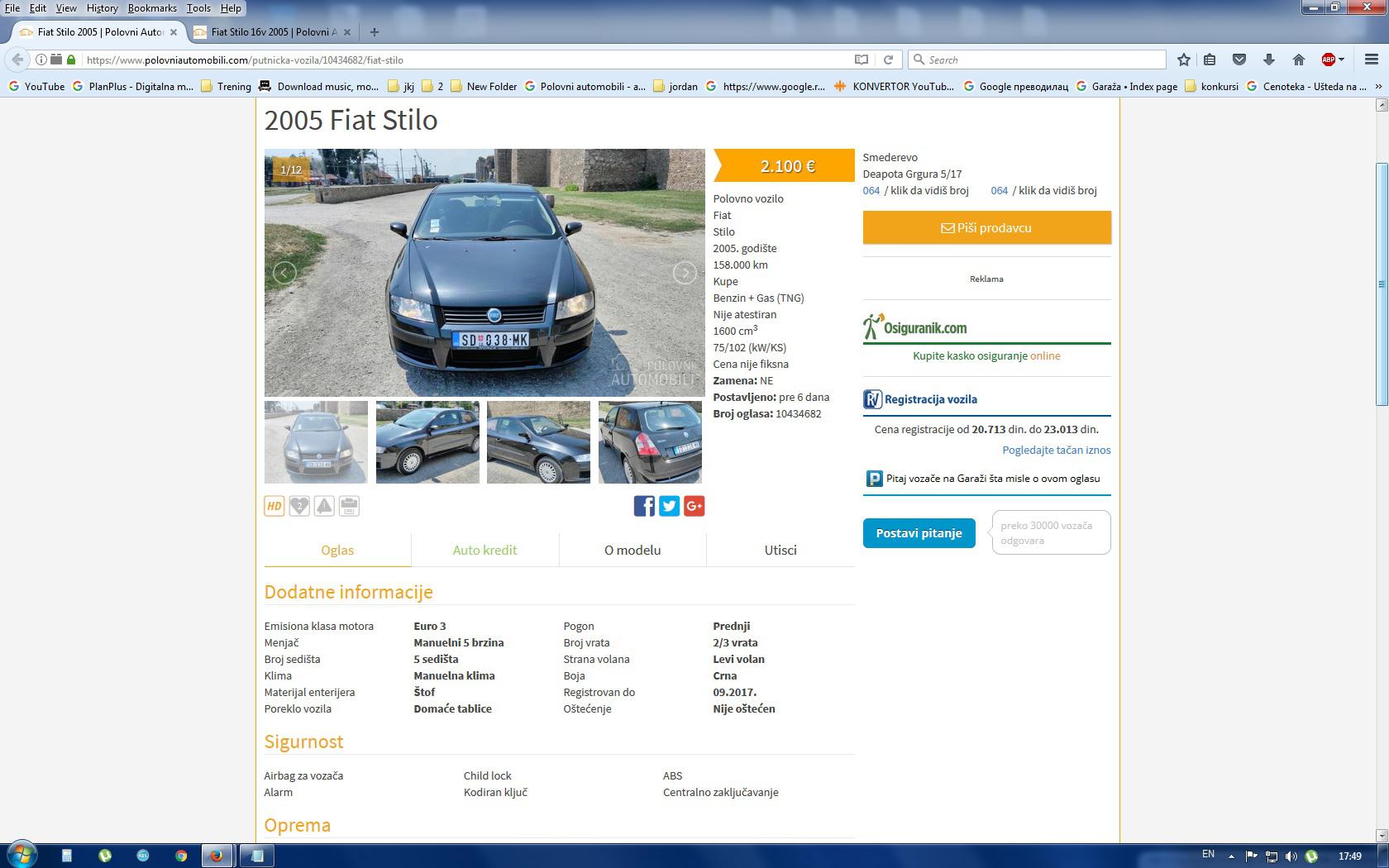Image resolution: width=1389 pixels, height=868 pixels.
Task: Show next photo with the right arrow
Action: coord(684,273)
